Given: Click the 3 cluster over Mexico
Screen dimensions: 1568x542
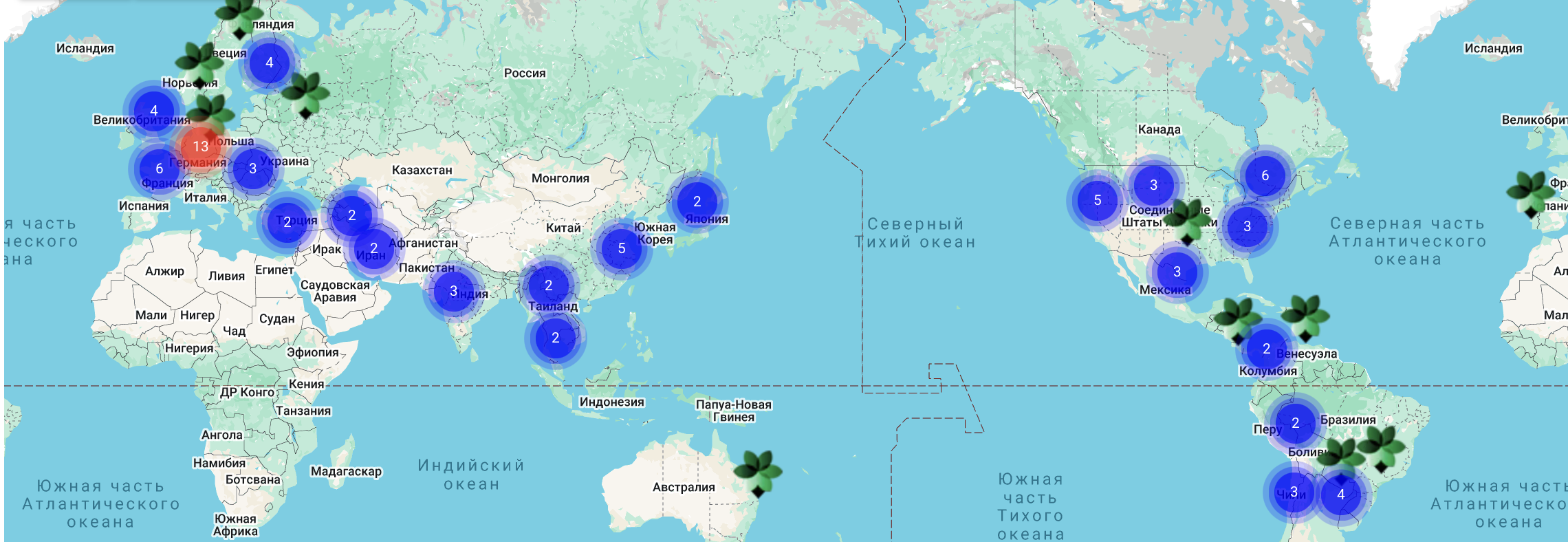Looking at the screenshot, I should pos(1177,272).
